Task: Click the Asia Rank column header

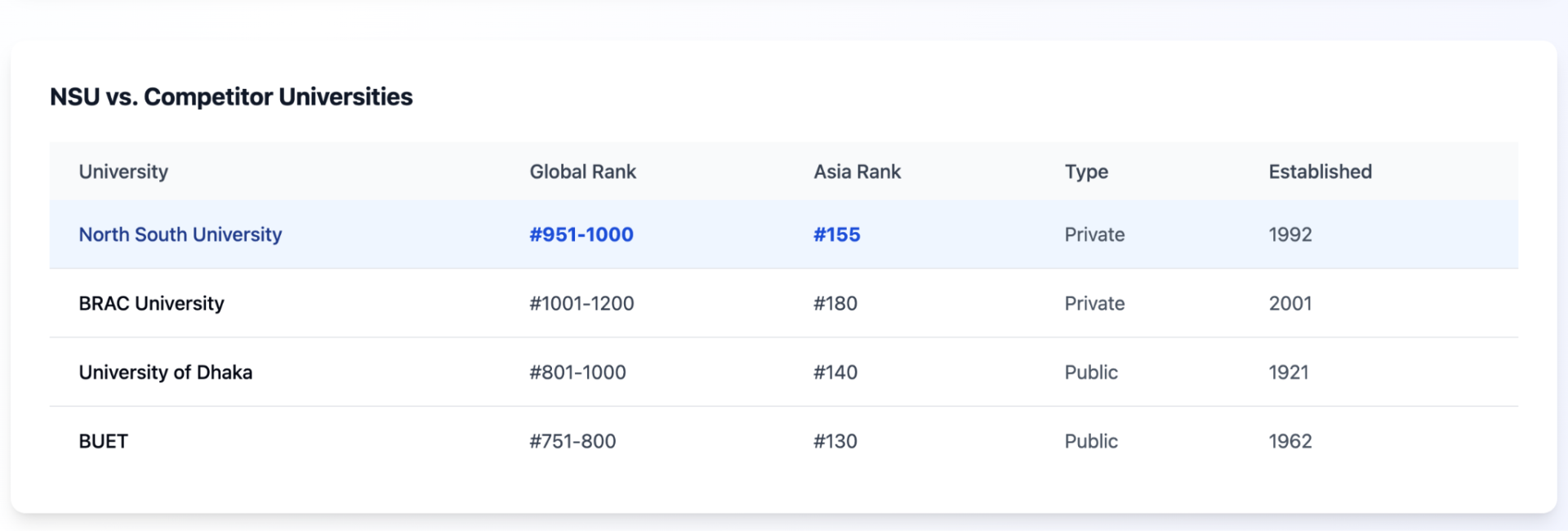Action: click(857, 172)
